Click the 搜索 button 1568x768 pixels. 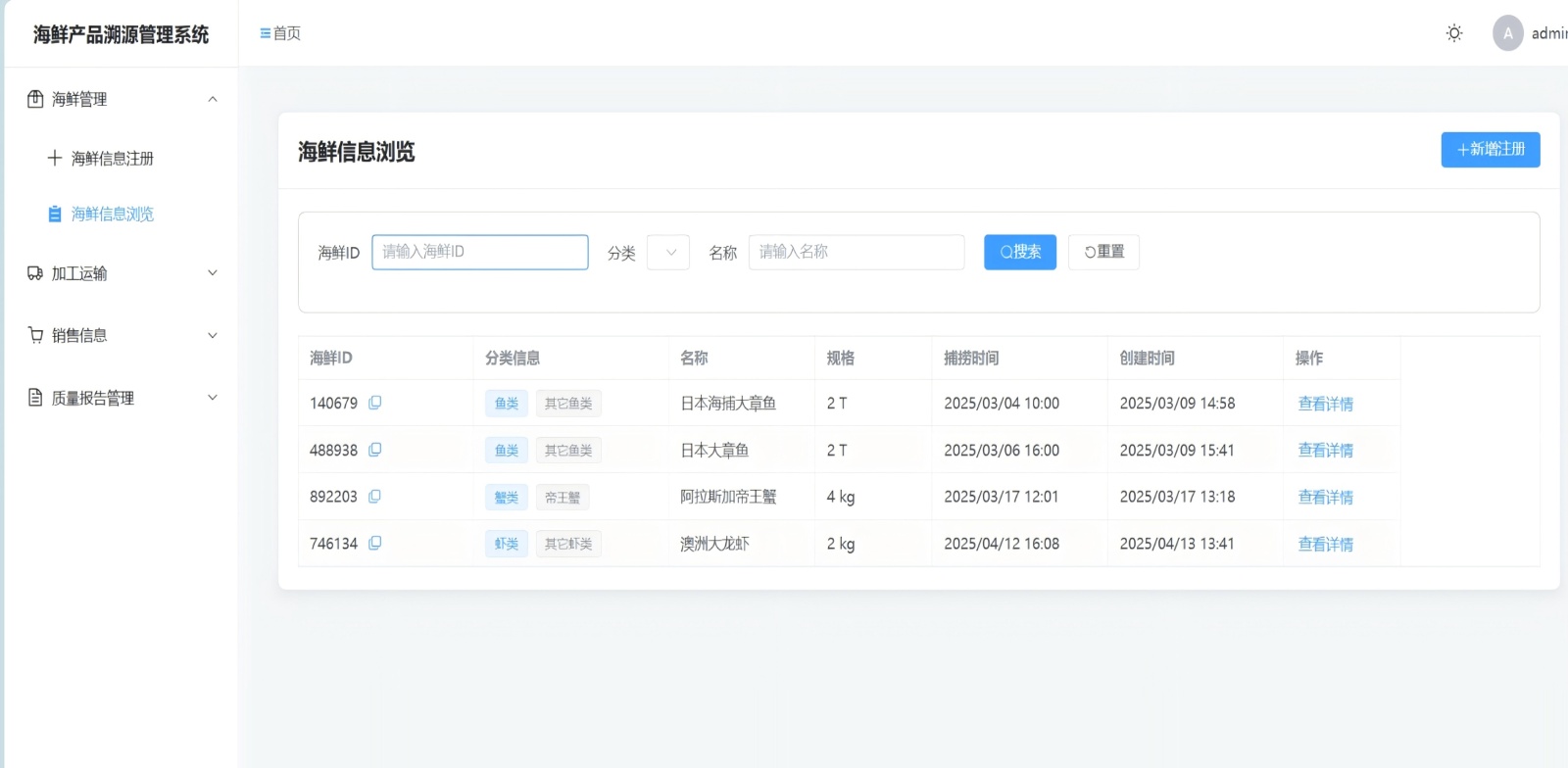pos(1019,252)
